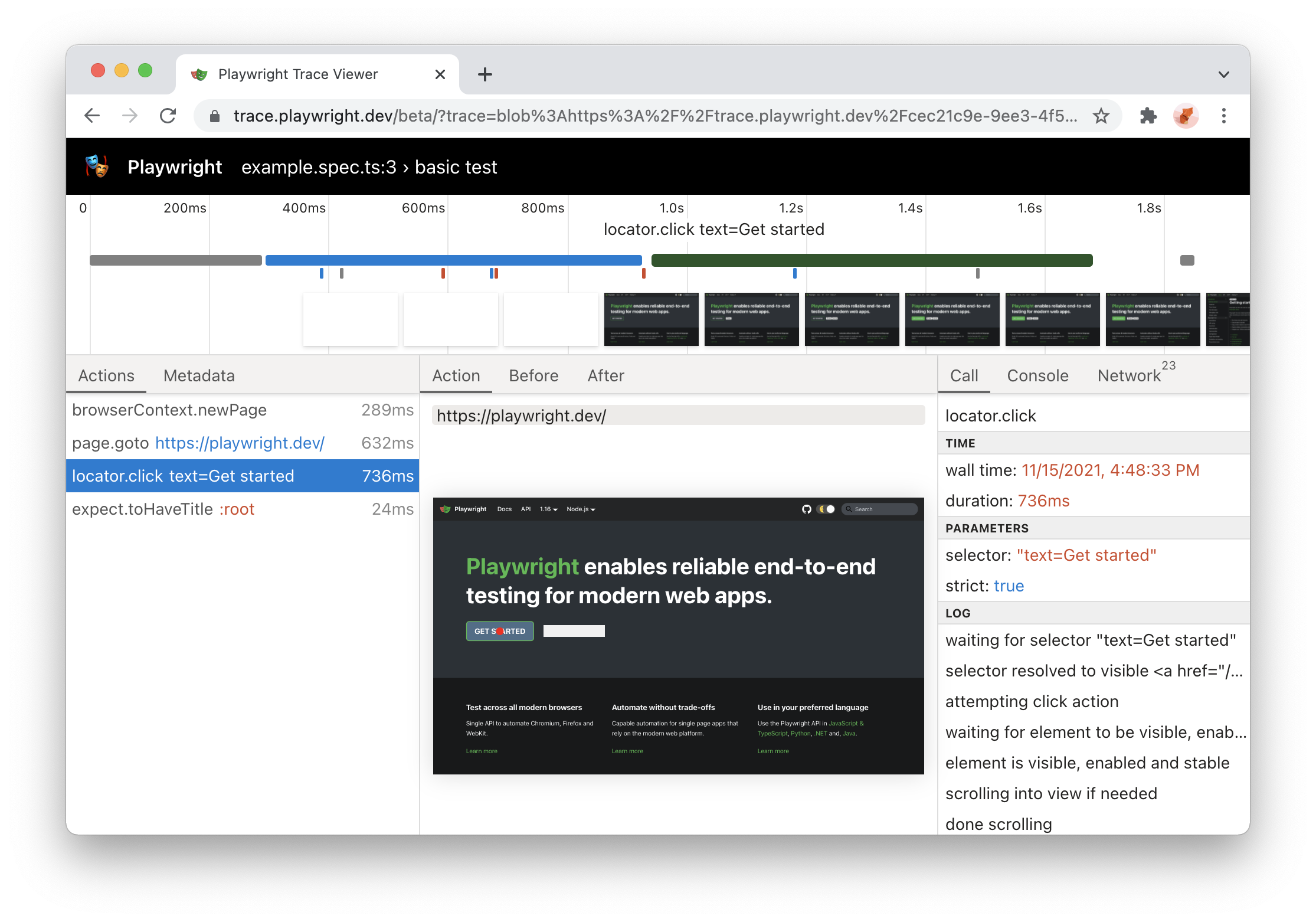Viewport: 1316px width, 922px height.
Task: Select the Action snapshot tab
Action: pyautogui.click(x=456, y=376)
